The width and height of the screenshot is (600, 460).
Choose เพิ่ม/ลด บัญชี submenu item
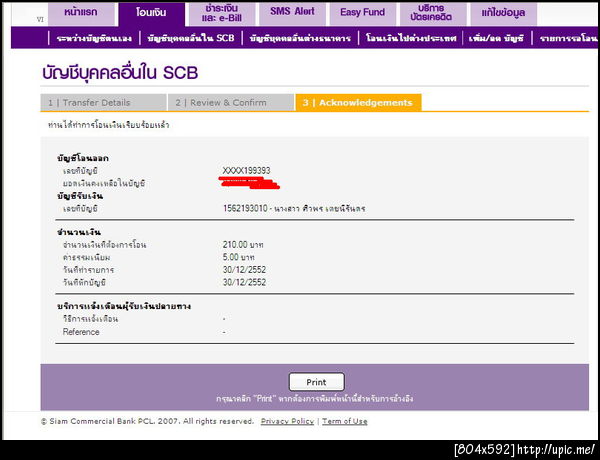click(x=496, y=38)
